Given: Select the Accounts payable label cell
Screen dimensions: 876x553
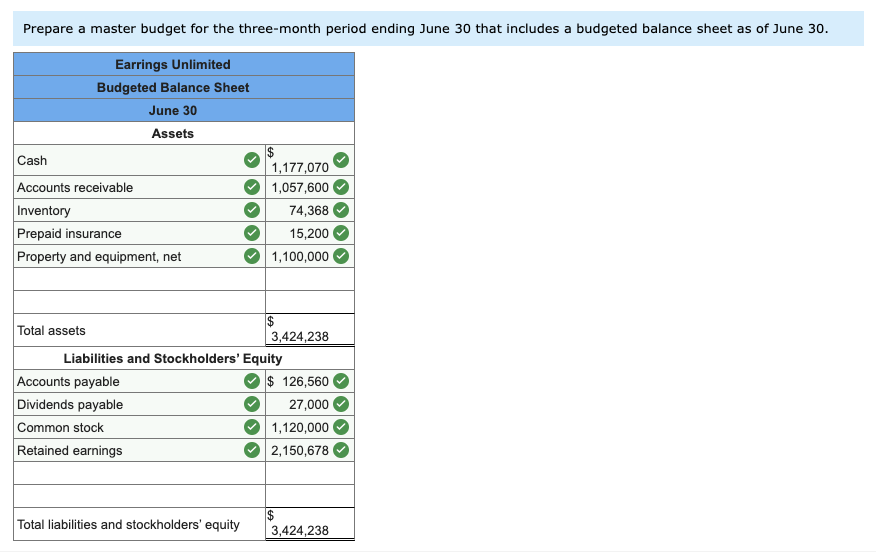Looking at the screenshot, I should 139,381.
